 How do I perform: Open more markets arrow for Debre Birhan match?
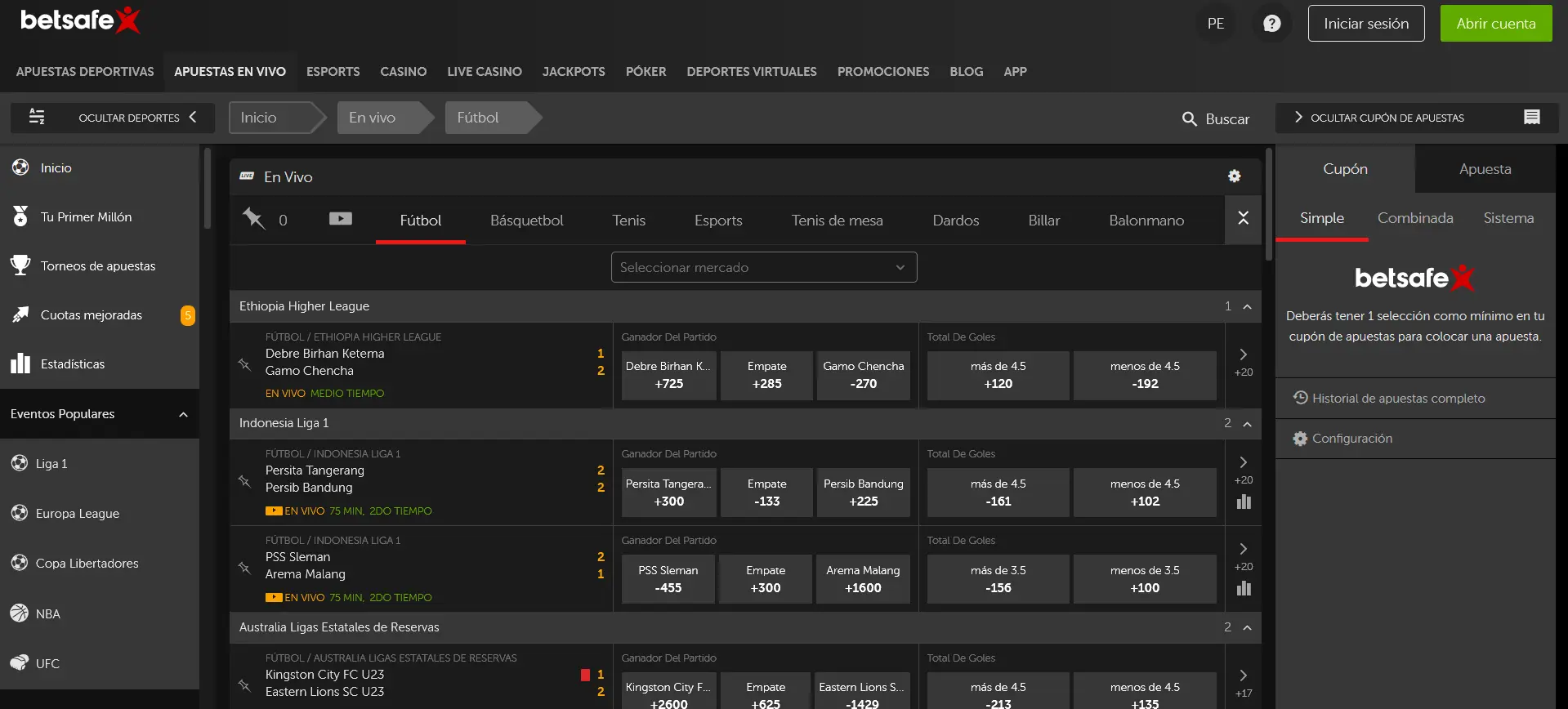[1244, 354]
